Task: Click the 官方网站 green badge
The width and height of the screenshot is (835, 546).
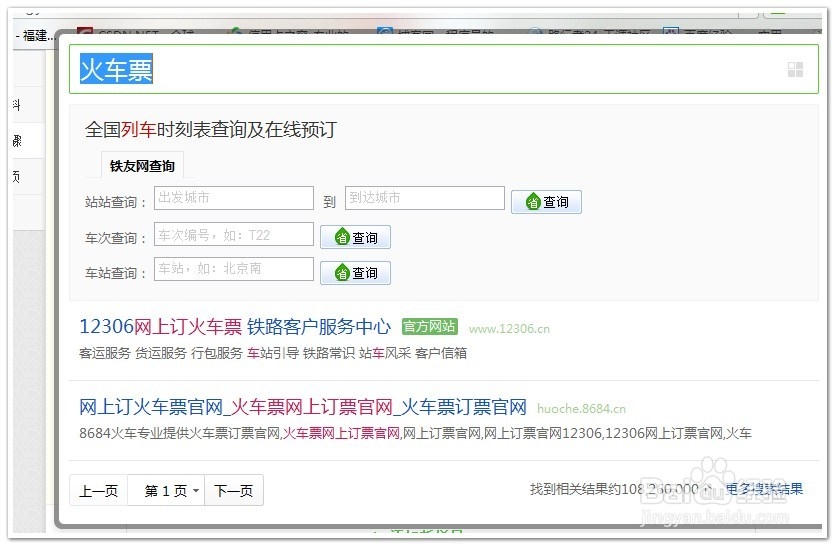Action: [x=429, y=327]
